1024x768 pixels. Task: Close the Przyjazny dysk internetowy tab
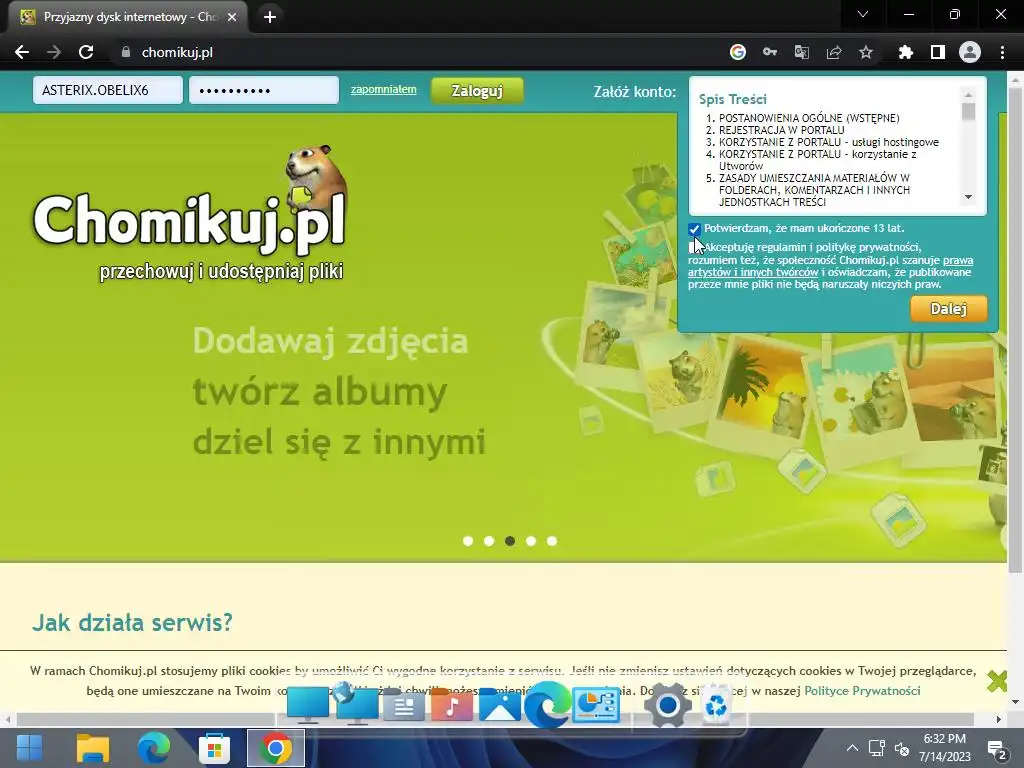pyautogui.click(x=232, y=17)
